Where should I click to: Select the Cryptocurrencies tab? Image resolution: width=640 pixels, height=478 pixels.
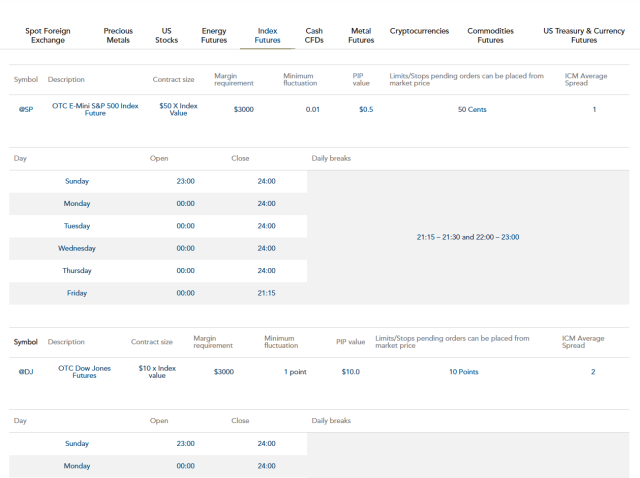[419, 31]
